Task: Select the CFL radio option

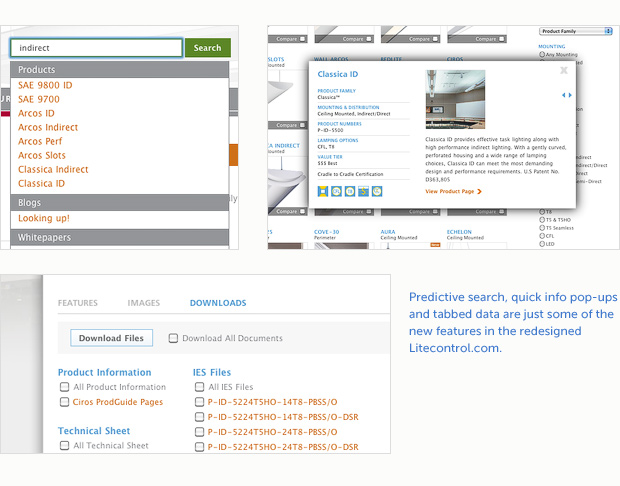Action: 542,236
